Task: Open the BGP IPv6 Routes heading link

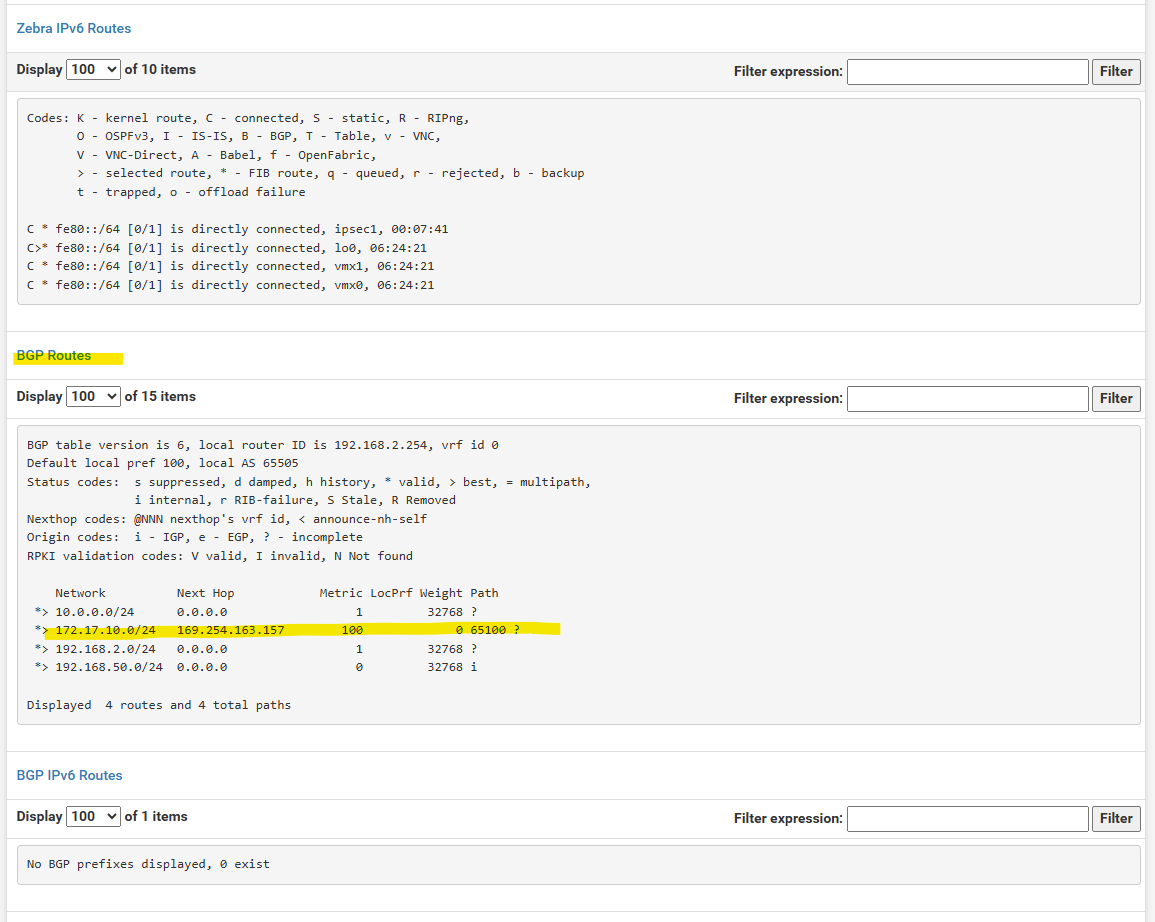Action: 69,775
